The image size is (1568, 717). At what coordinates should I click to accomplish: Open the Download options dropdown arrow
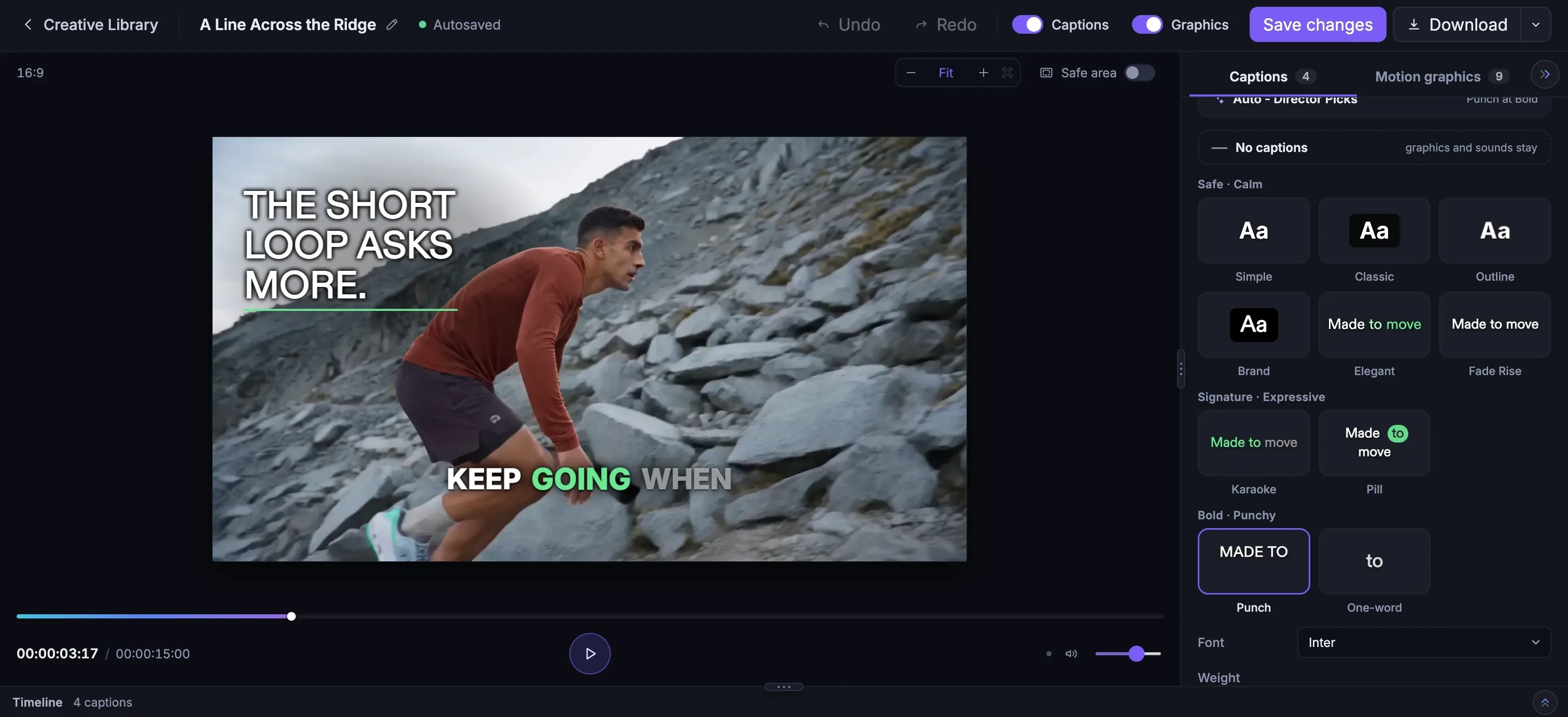click(1536, 24)
